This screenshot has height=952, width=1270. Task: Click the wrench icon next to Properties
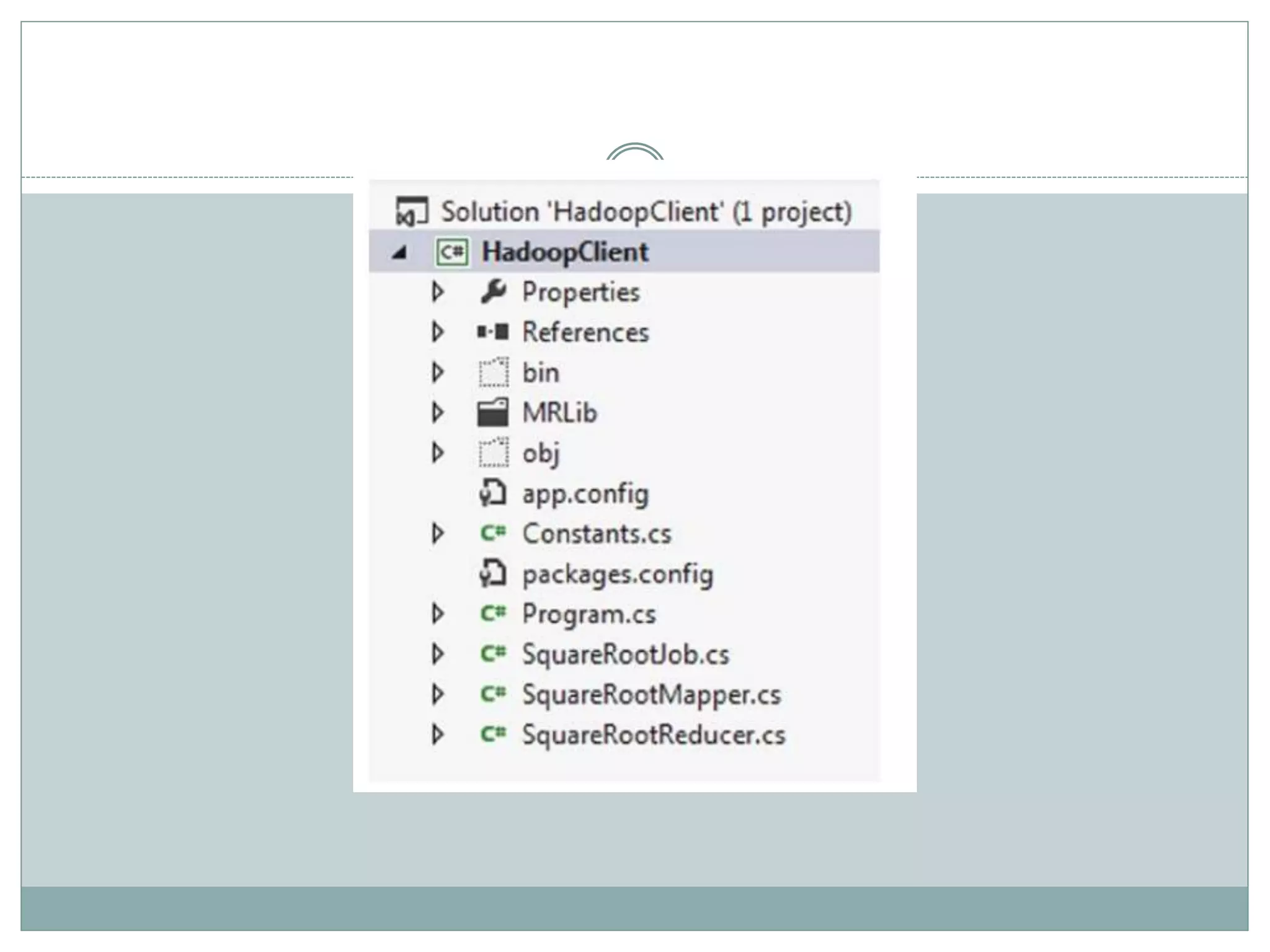494,291
